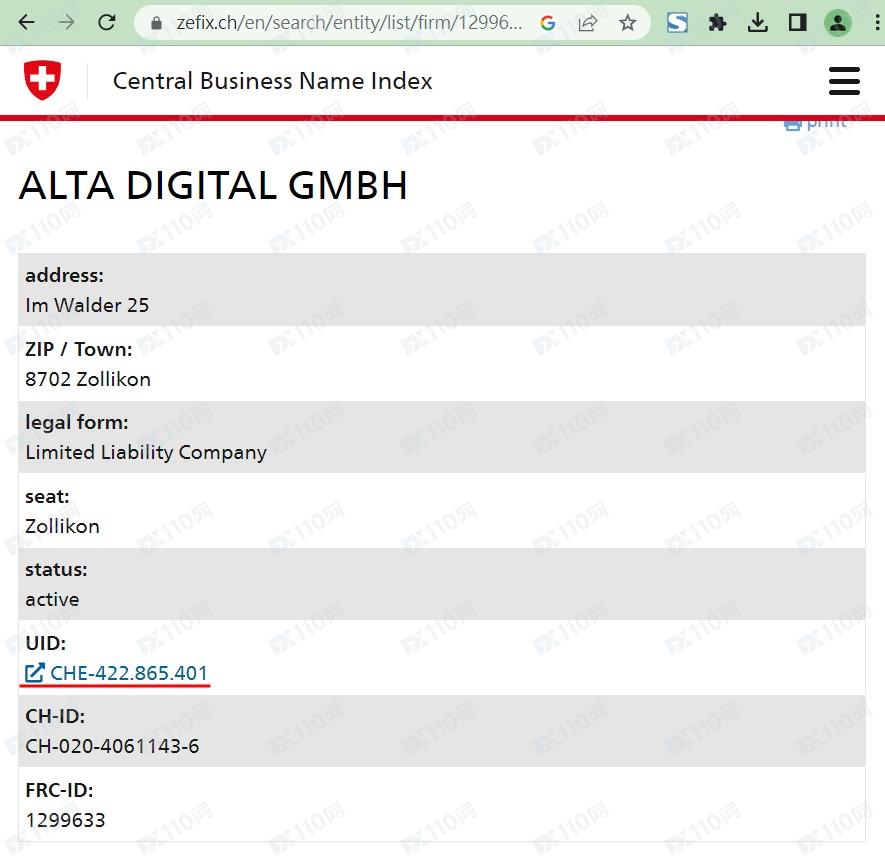Show the browser downloads
The image size is (885, 863).
click(757, 22)
